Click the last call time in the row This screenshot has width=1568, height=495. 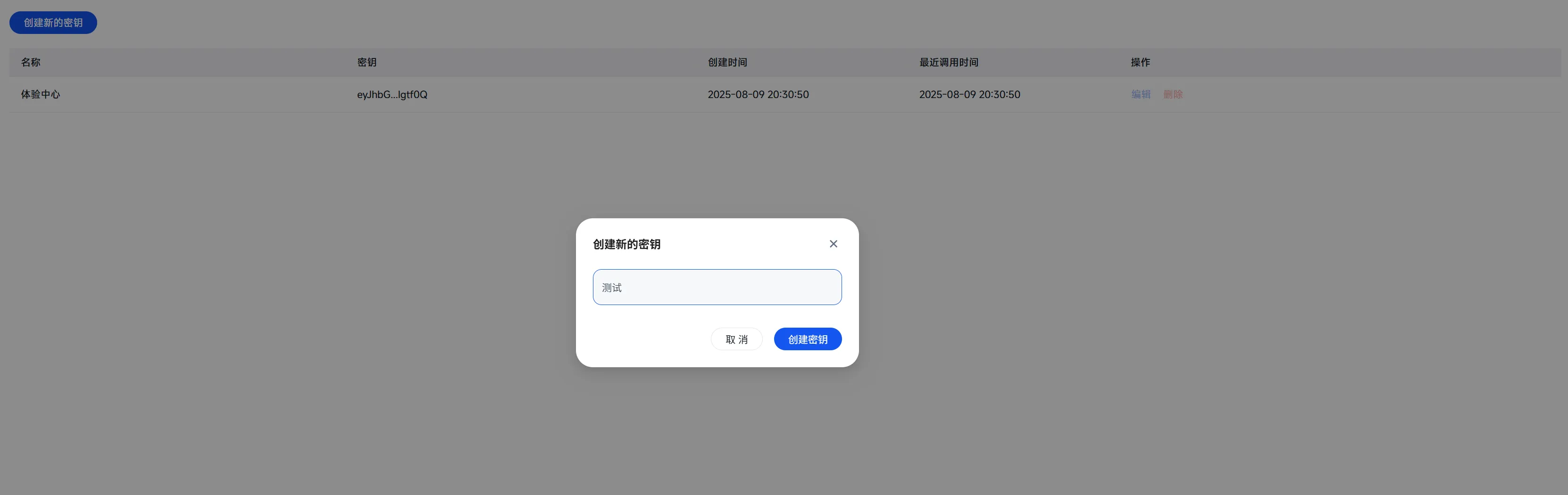970,94
